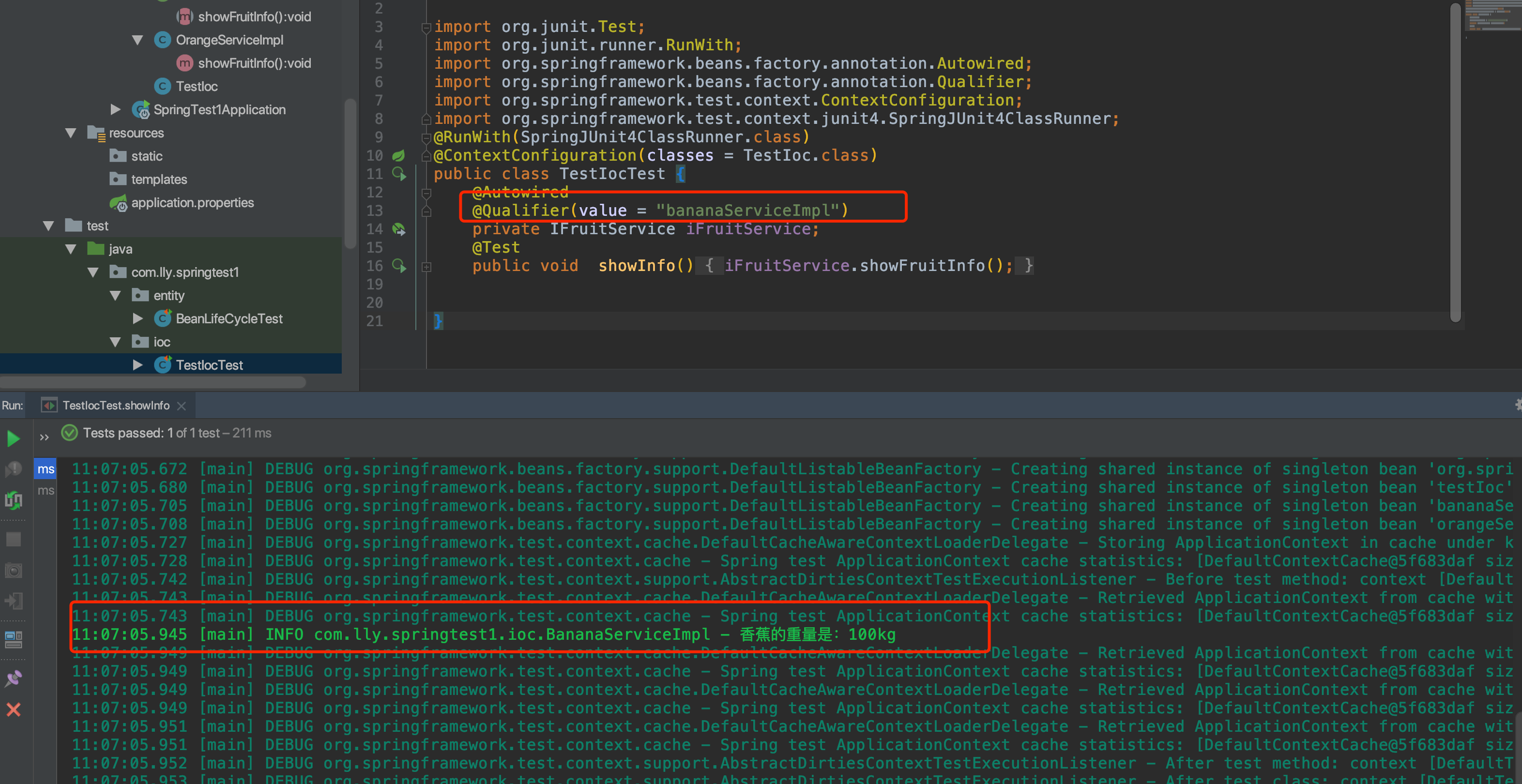Click the editor vertical scrollbar
Image resolution: width=1522 pixels, height=784 pixels.
(x=1455, y=163)
